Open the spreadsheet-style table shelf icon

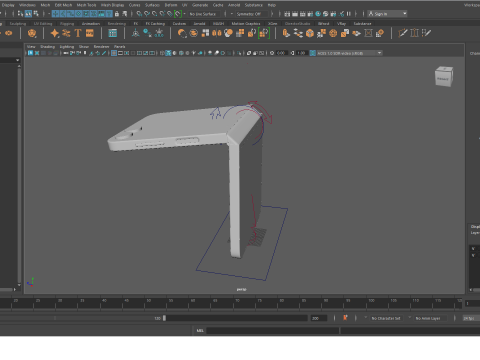click(113, 33)
